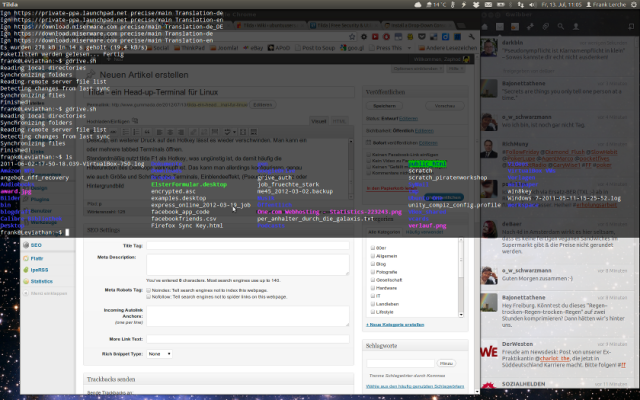
Task: Bookmark page with Chrome star icon
Action: click(x=352, y=37)
